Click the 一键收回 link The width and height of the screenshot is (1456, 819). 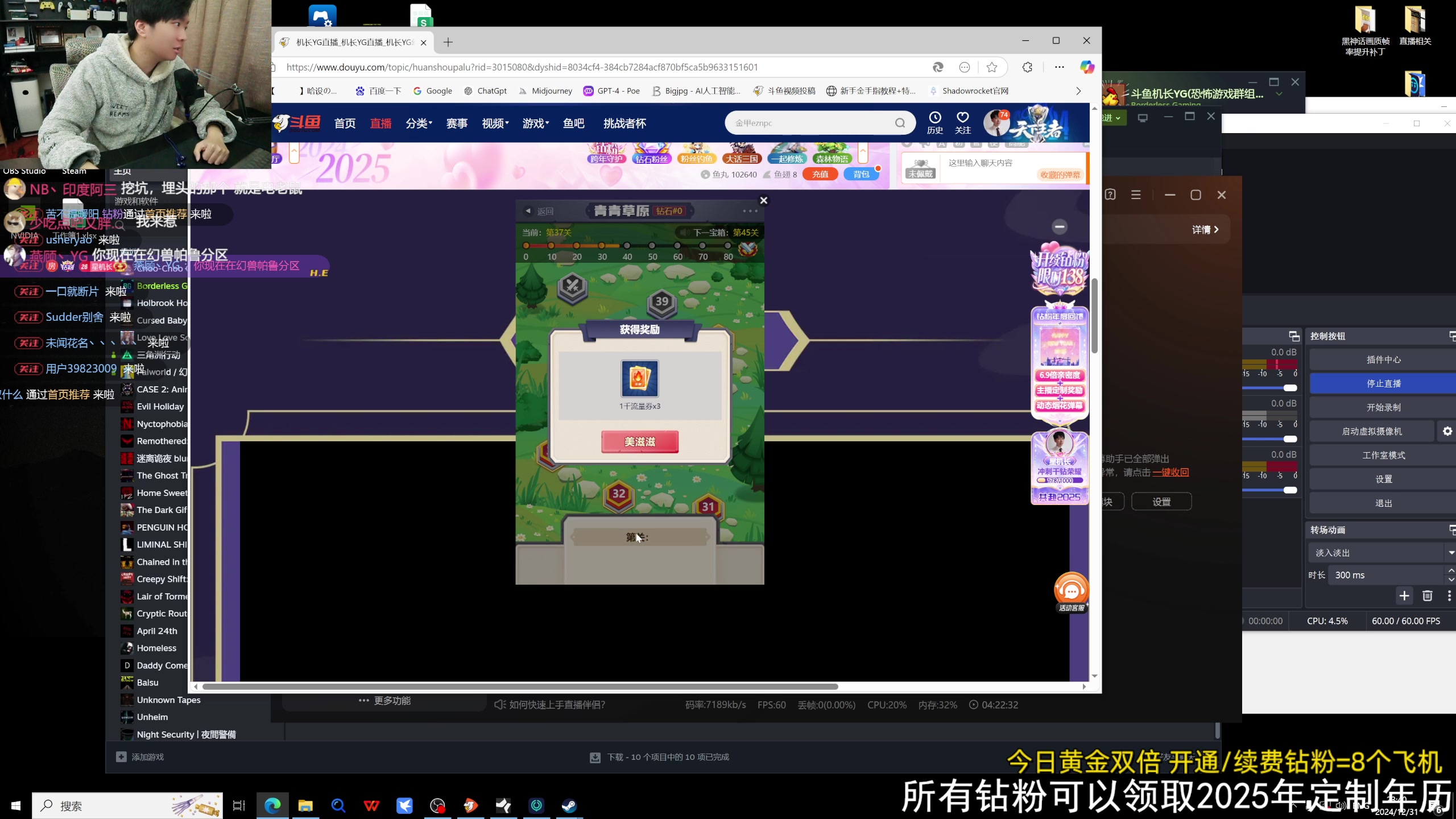tap(1170, 473)
